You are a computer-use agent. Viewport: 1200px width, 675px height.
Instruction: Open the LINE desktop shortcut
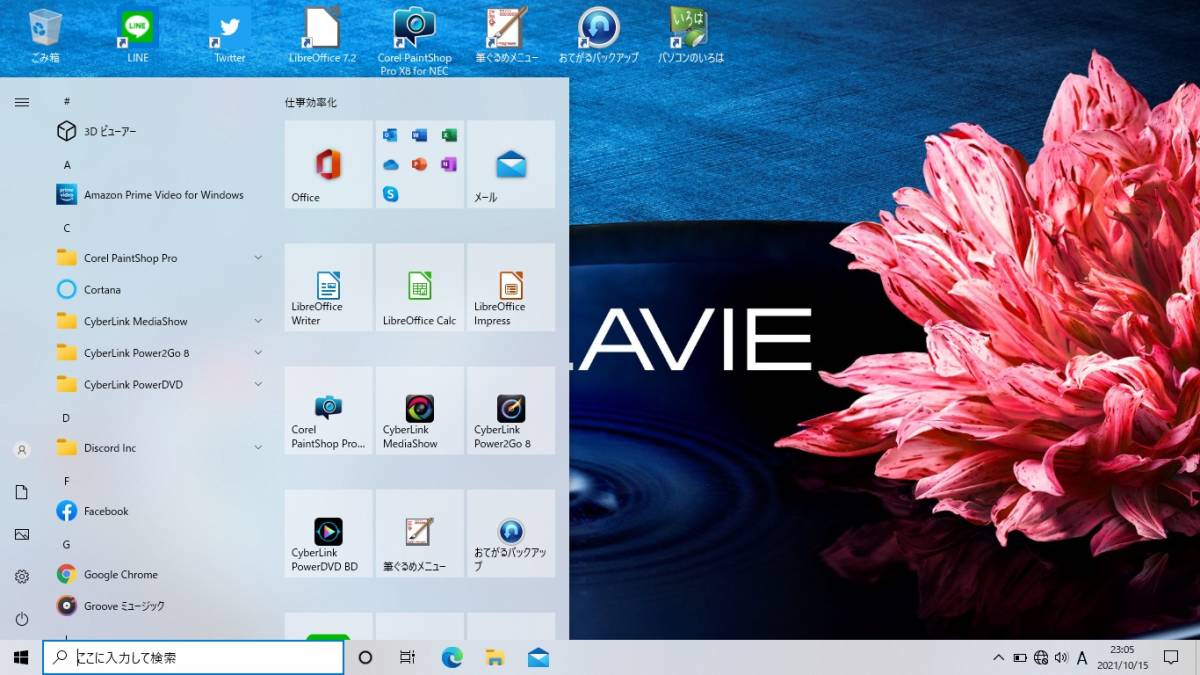pos(138,36)
